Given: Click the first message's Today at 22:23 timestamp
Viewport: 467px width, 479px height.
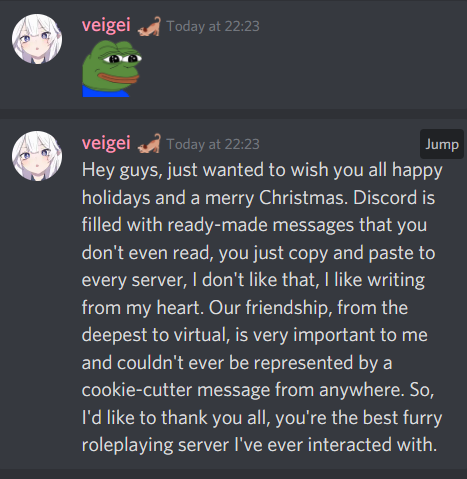Looking at the screenshot, I should tap(213, 26).
